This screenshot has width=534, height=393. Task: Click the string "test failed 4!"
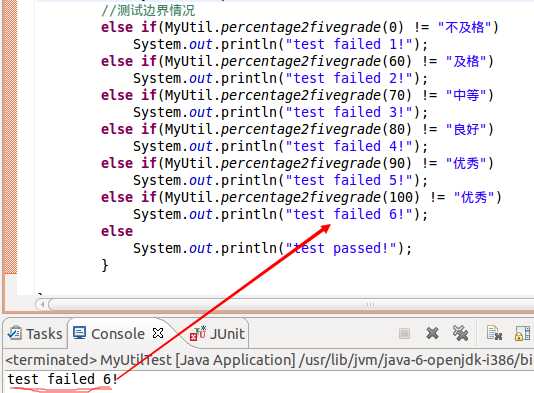point(349,146)
